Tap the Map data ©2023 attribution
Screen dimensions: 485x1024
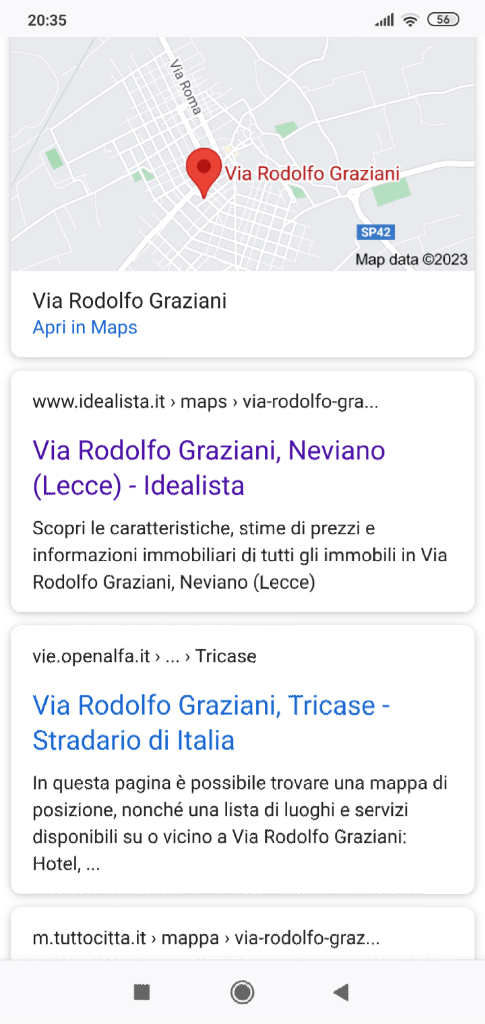pos(411,260)
